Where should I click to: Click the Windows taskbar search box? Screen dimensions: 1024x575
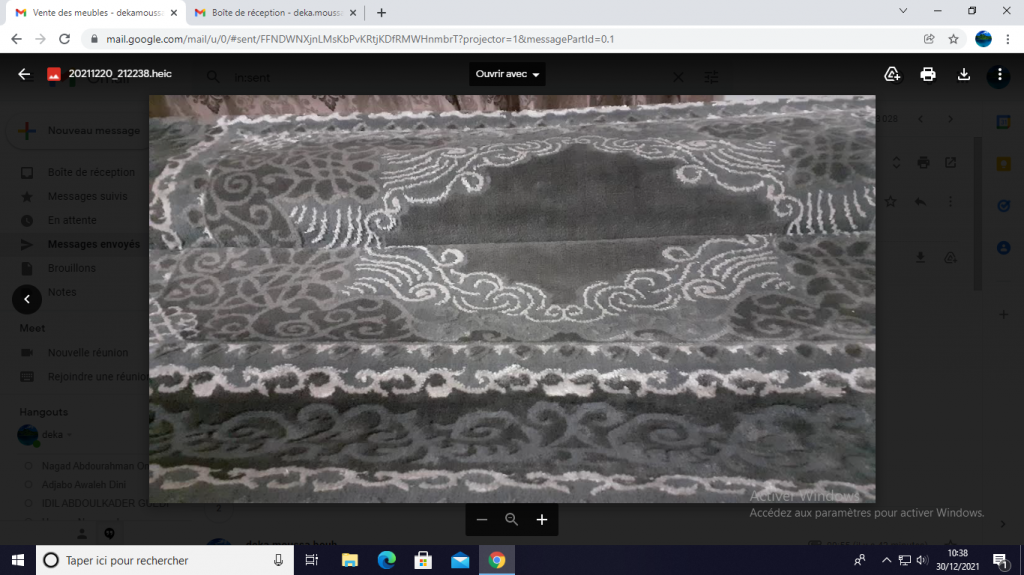(160, 560)
